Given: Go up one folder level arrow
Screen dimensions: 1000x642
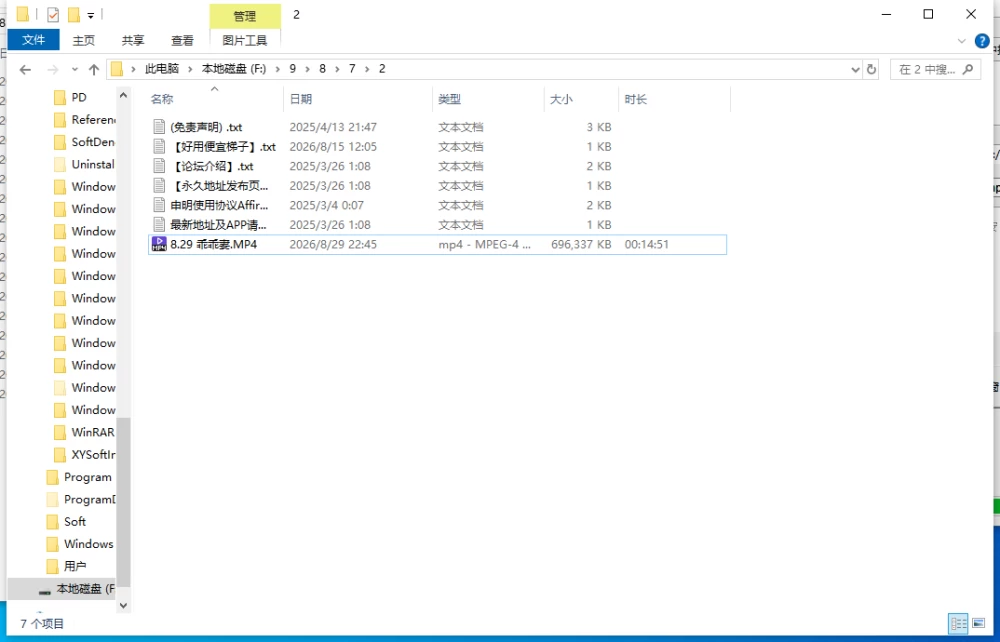Looking at the screenshot, I should (x=94, y=69).
